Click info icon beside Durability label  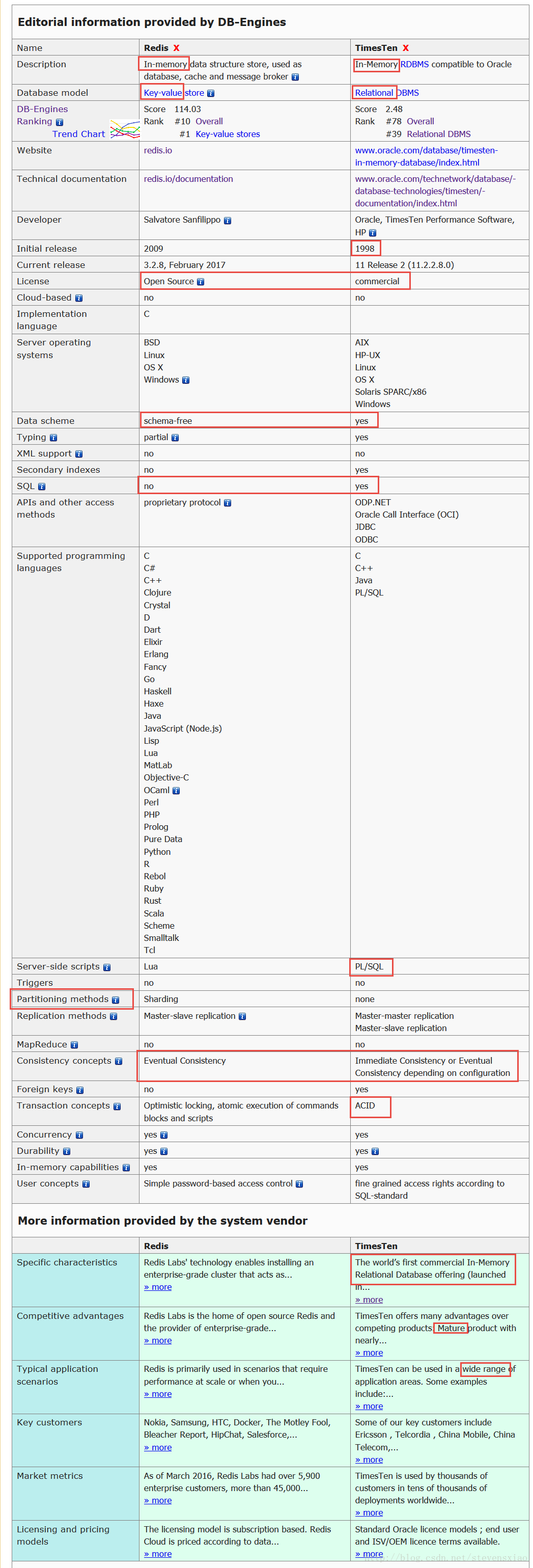[x=66, y=1152]
